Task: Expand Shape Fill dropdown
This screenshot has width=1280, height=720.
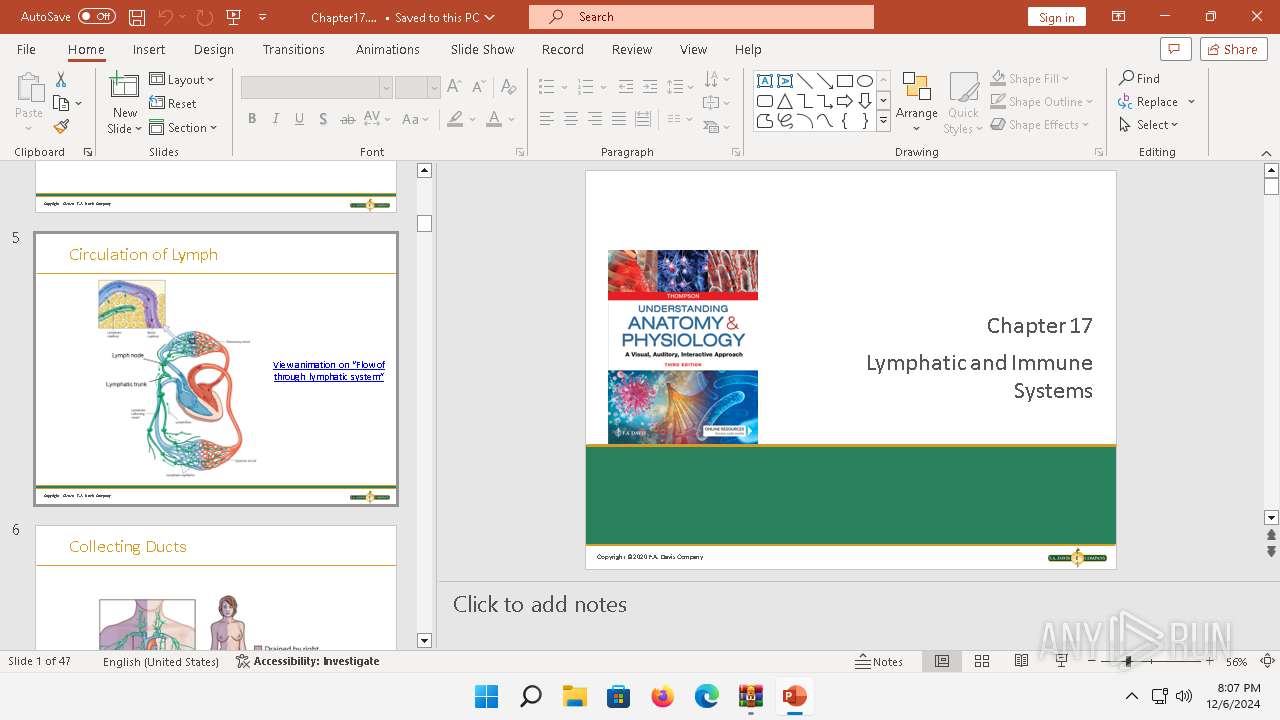Action: (x=1066, y=78)
